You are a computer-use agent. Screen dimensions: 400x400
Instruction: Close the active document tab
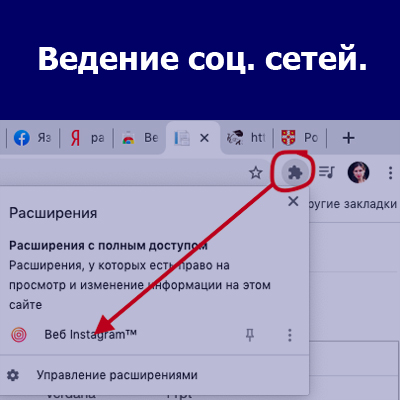coord(204,138)
